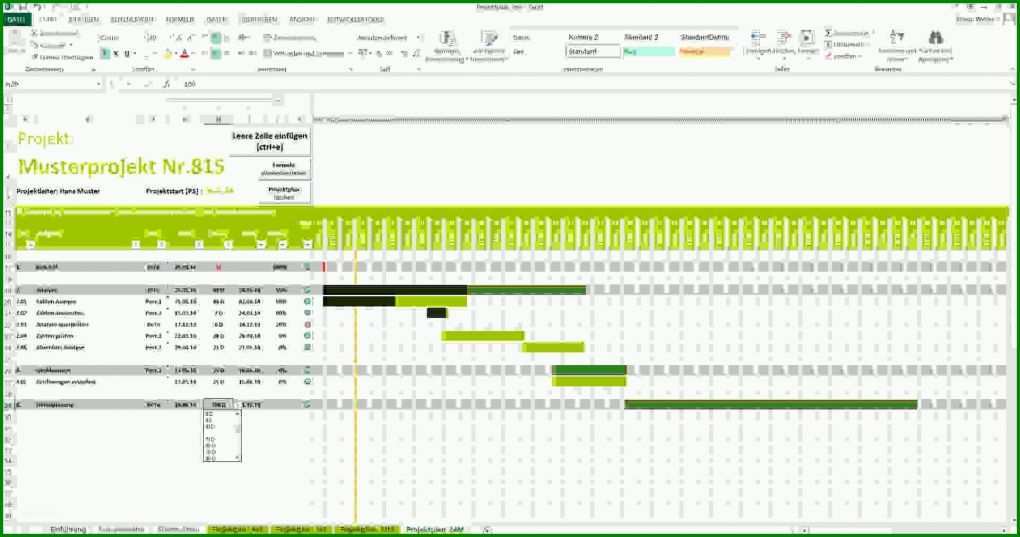The height and width of the screenshot is (537, 1020).
Task: Click the 'Musterprojekt Nr.815' title
Action: 121,166
